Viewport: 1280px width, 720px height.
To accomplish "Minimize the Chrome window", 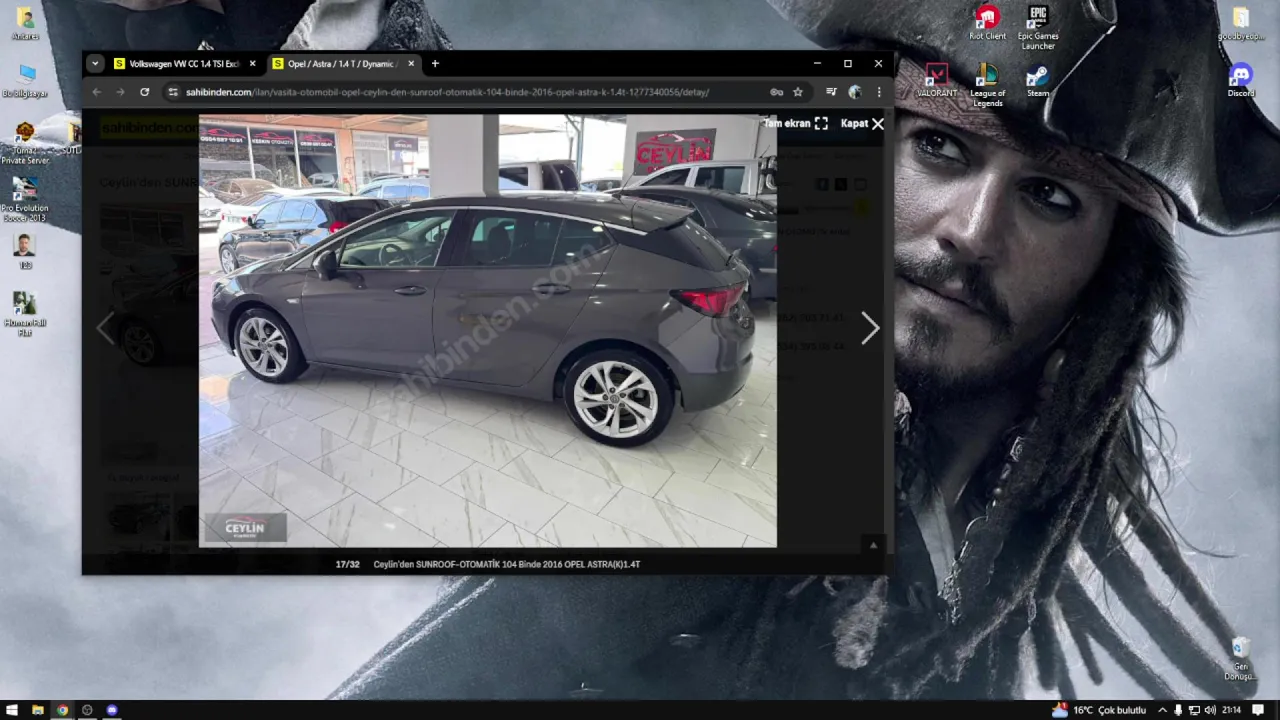I will tap(817, 64).
